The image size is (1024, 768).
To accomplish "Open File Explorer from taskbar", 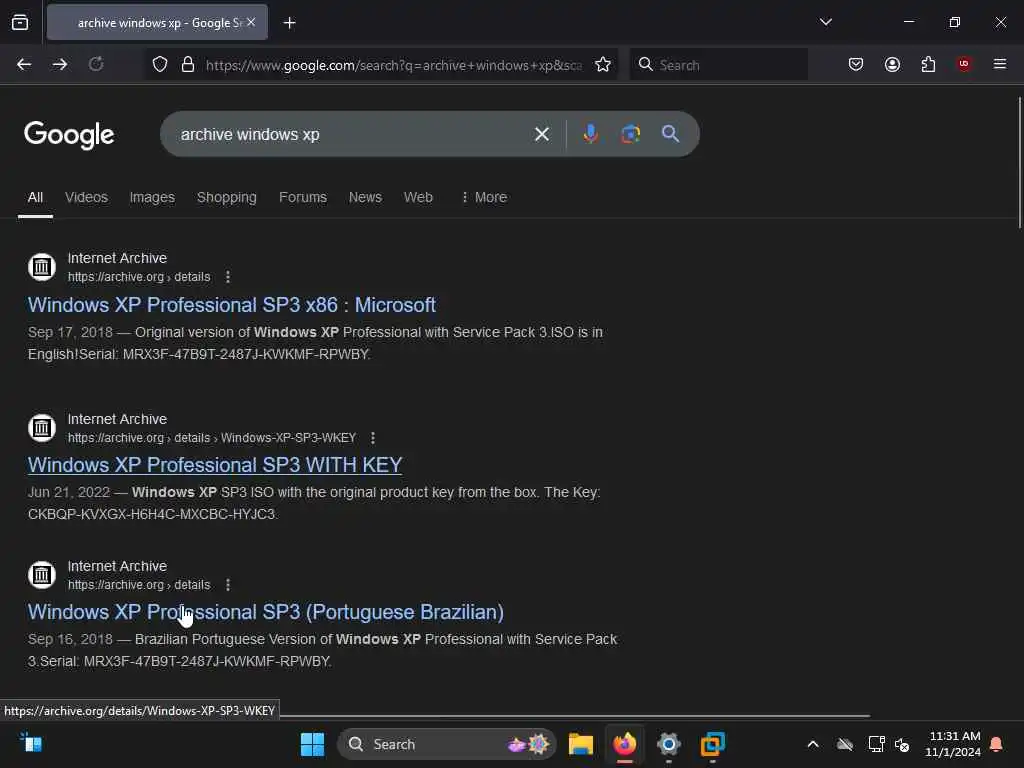I will (581, 744).
